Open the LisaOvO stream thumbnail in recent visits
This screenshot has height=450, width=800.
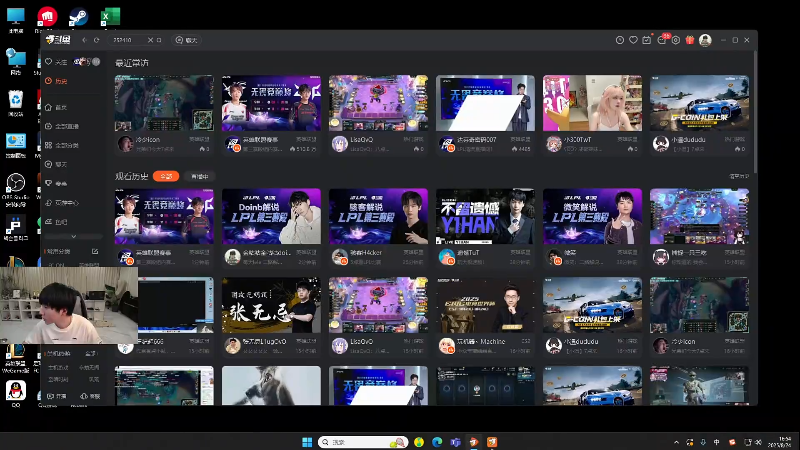point(378,103)
